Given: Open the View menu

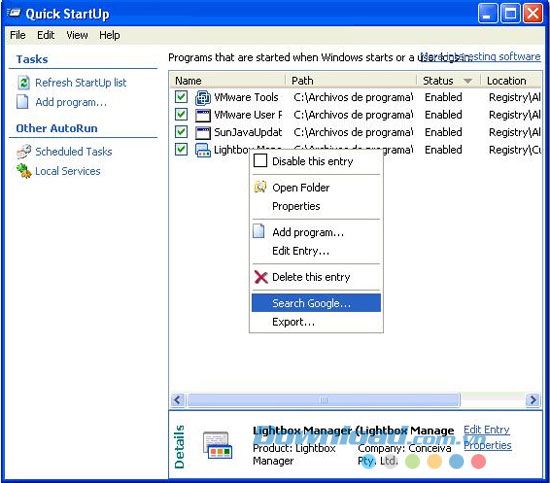Looking at the screenshot, I should coord(77,35).
